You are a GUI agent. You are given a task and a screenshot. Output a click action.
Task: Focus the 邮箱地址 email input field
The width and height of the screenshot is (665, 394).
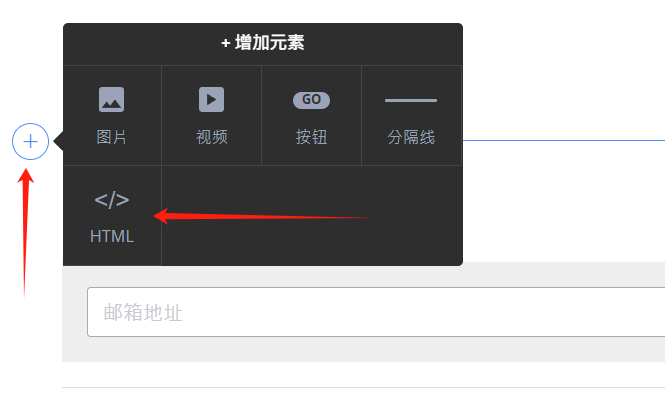376,312
